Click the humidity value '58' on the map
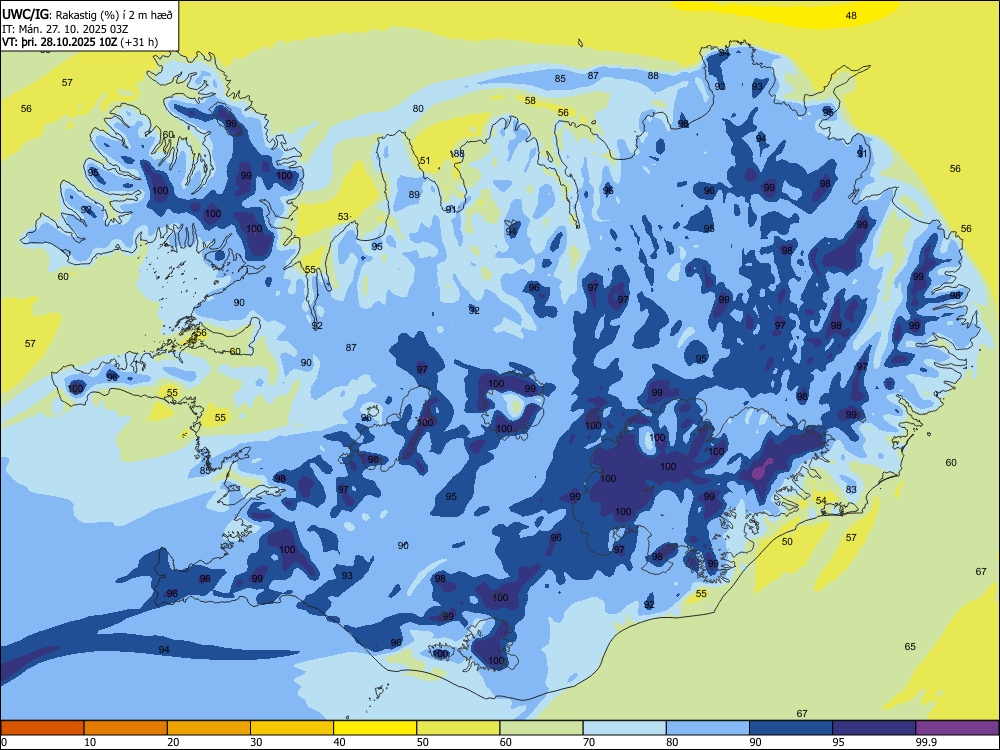This screenshot has height=750, width=1000. point(530,101)
